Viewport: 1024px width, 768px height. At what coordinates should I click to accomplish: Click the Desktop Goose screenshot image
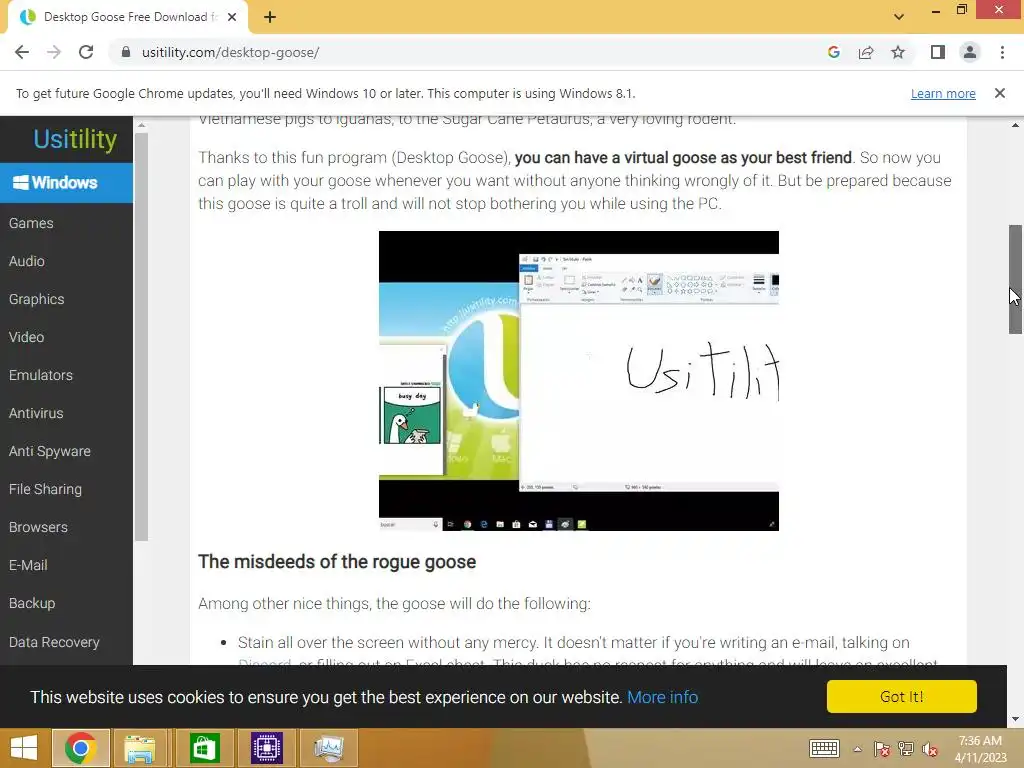coord(579,381)
